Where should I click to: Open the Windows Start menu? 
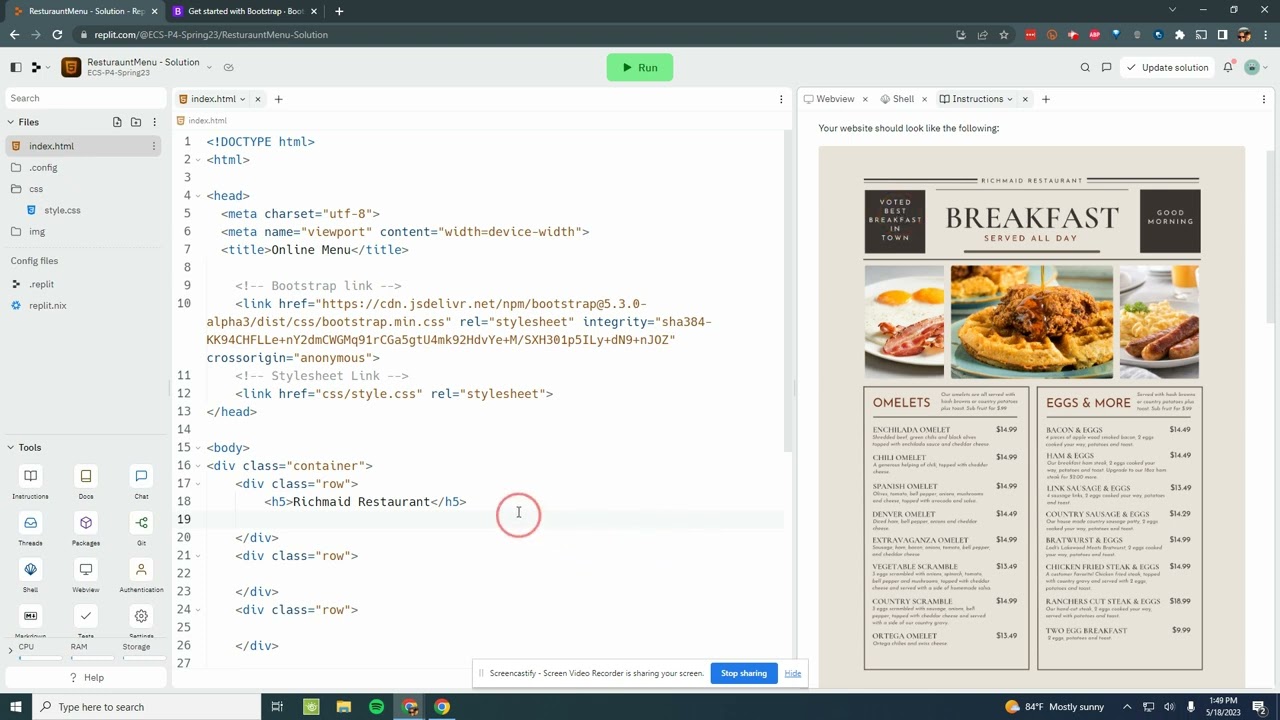[x=16, y=707]
